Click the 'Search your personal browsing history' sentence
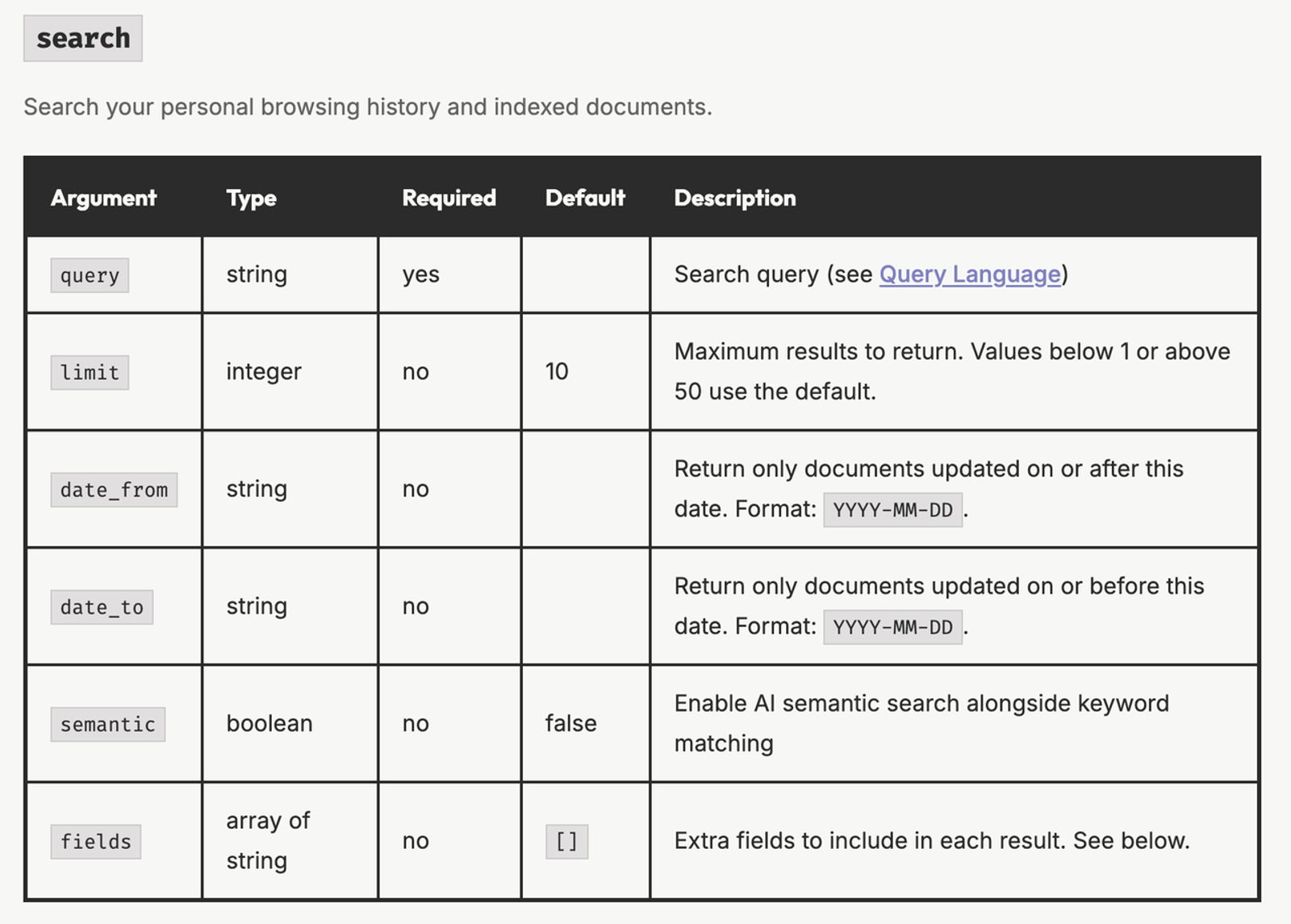This screenshot has width=1291, height=924. 368,107
